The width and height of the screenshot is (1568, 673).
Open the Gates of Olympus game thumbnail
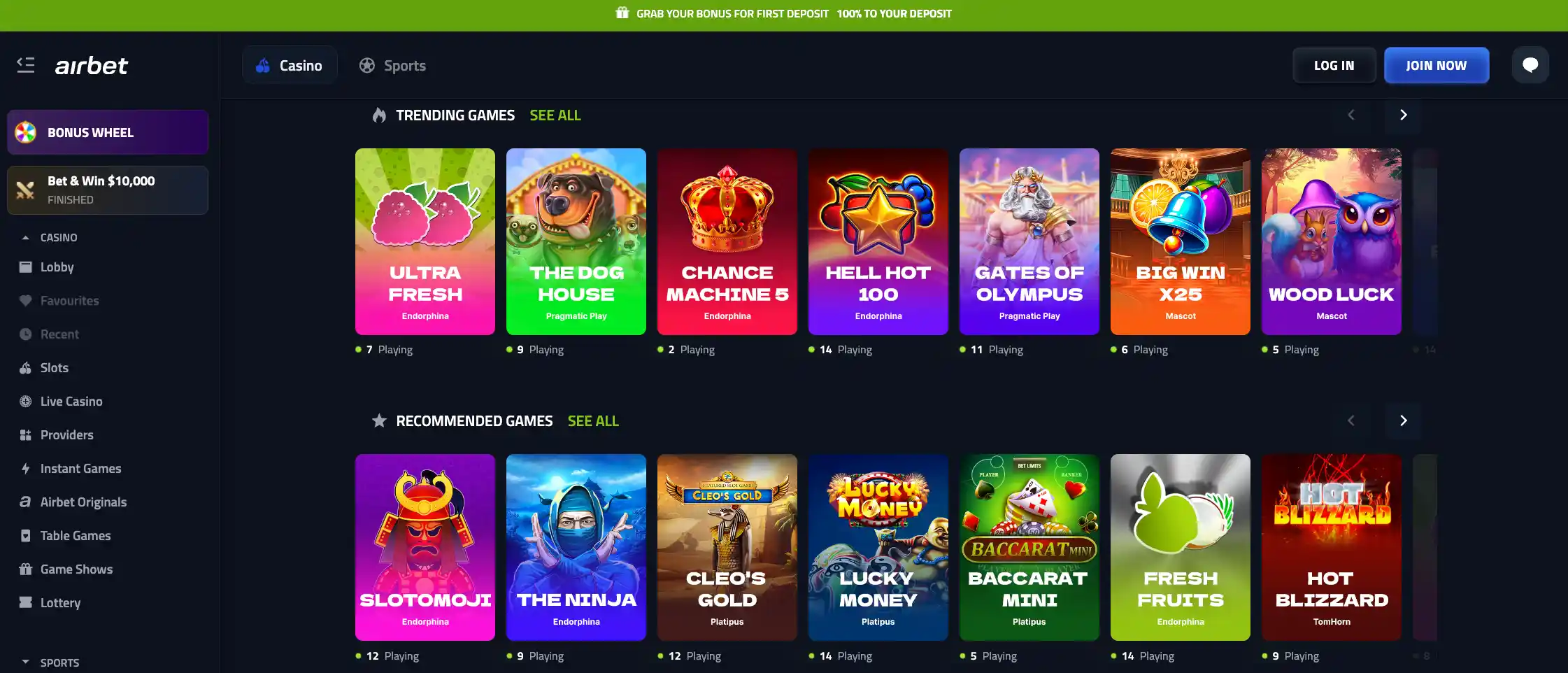1029,241
